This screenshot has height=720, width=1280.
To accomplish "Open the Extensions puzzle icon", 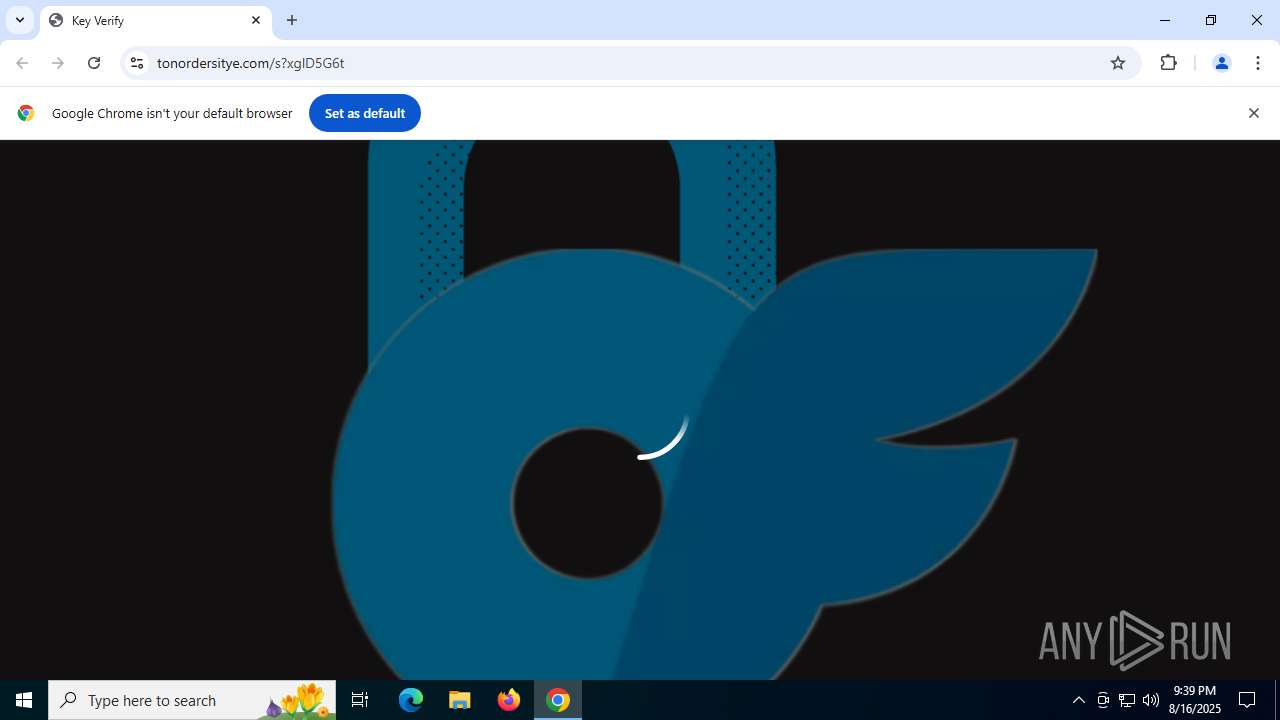I will [x=1168, y=63].
